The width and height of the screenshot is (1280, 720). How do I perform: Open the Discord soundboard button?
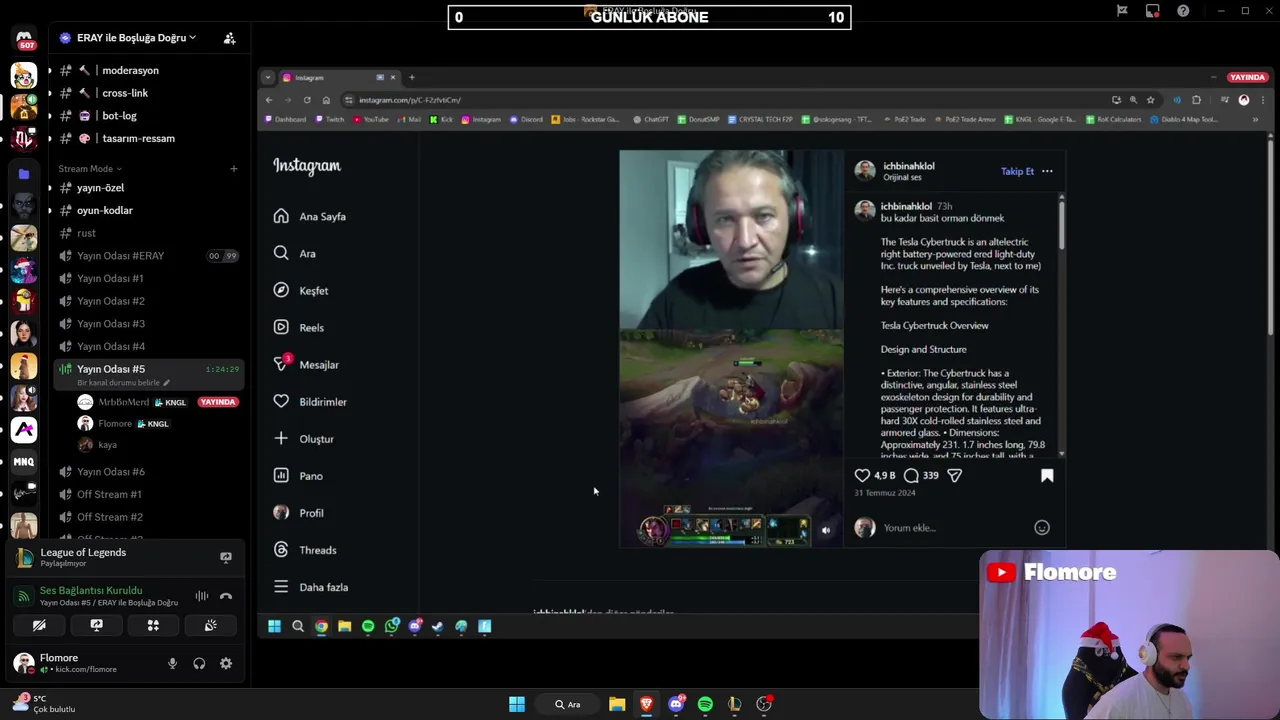tap(210, 625)
